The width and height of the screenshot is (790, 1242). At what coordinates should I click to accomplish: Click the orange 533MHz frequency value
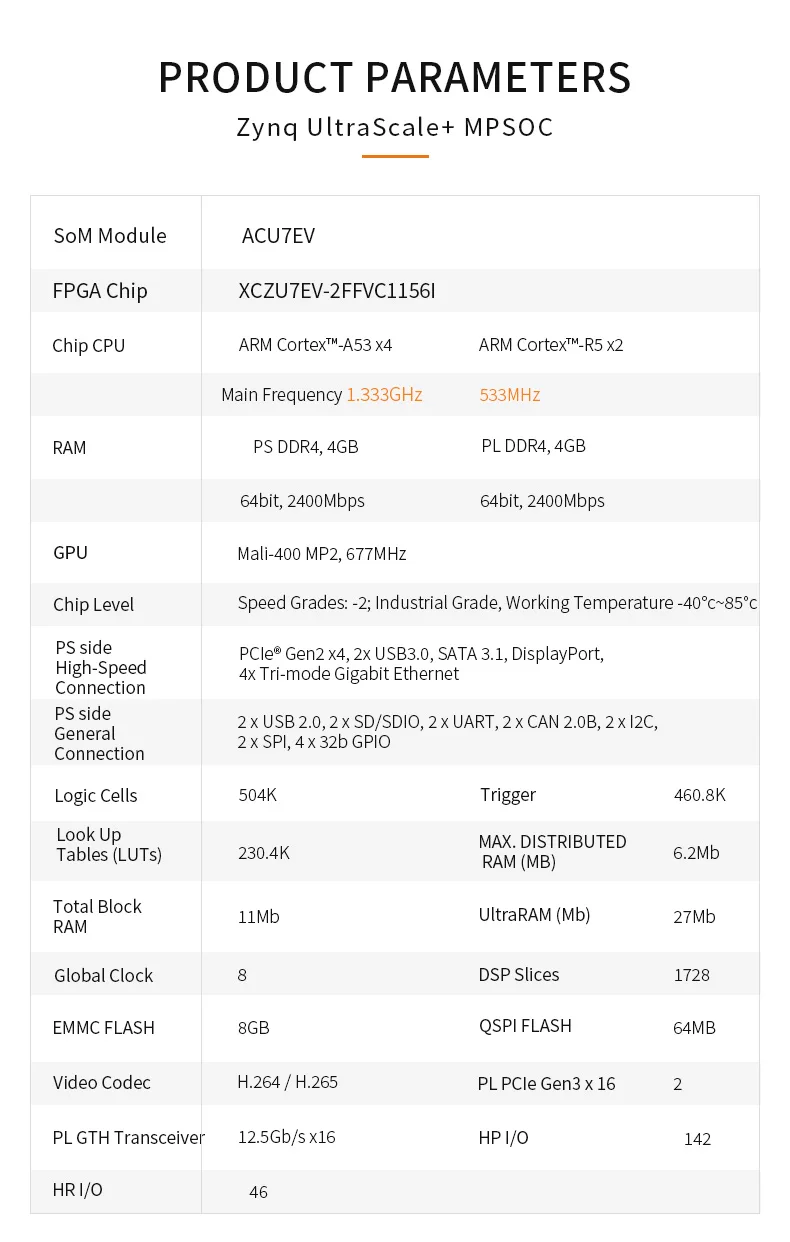(510, 395)
